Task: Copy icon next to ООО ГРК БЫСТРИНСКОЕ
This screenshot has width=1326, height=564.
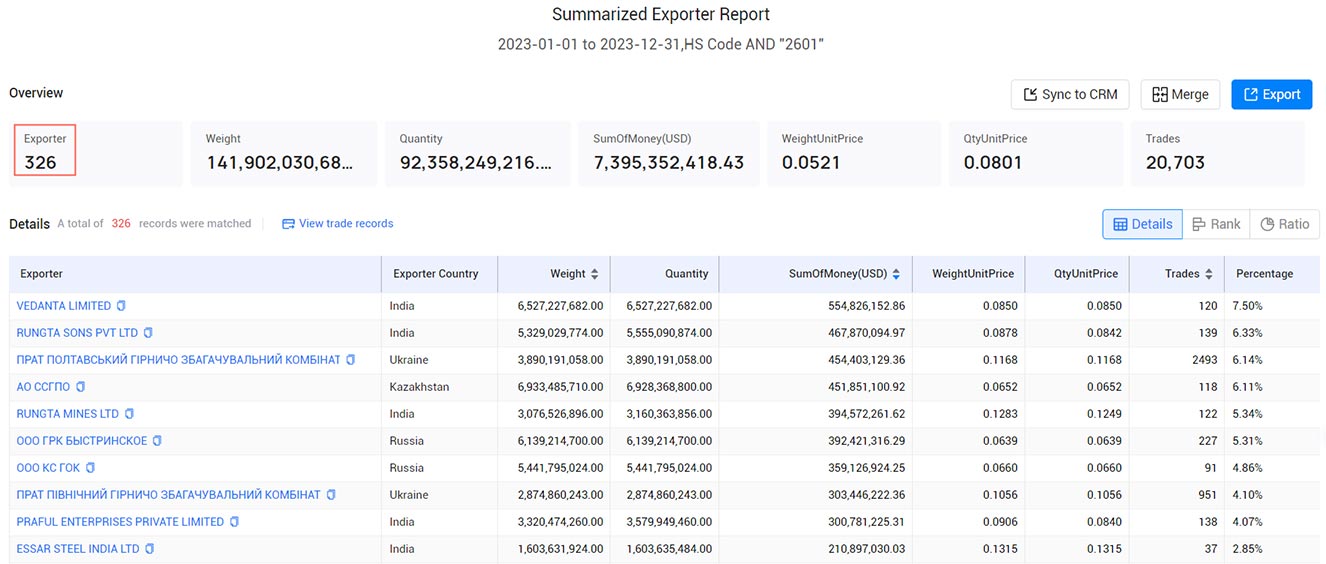Action: click(157, 441)
